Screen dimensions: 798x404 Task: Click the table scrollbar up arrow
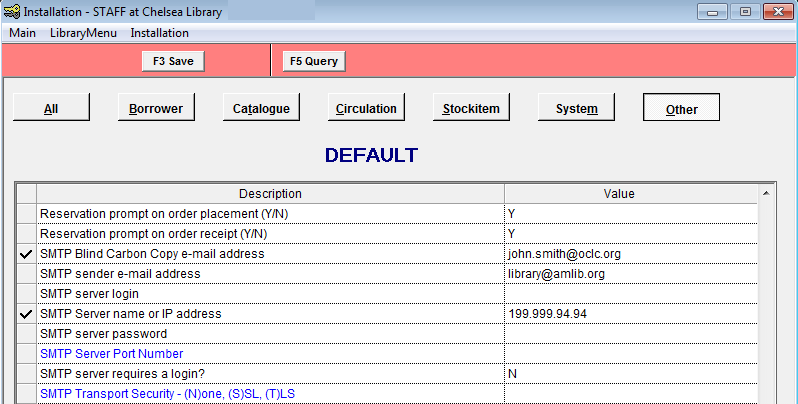(x=766, y=193)
